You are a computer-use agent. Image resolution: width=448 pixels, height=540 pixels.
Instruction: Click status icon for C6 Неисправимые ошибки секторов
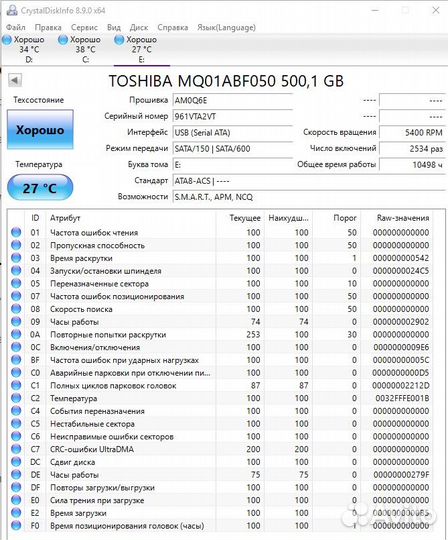16,436
